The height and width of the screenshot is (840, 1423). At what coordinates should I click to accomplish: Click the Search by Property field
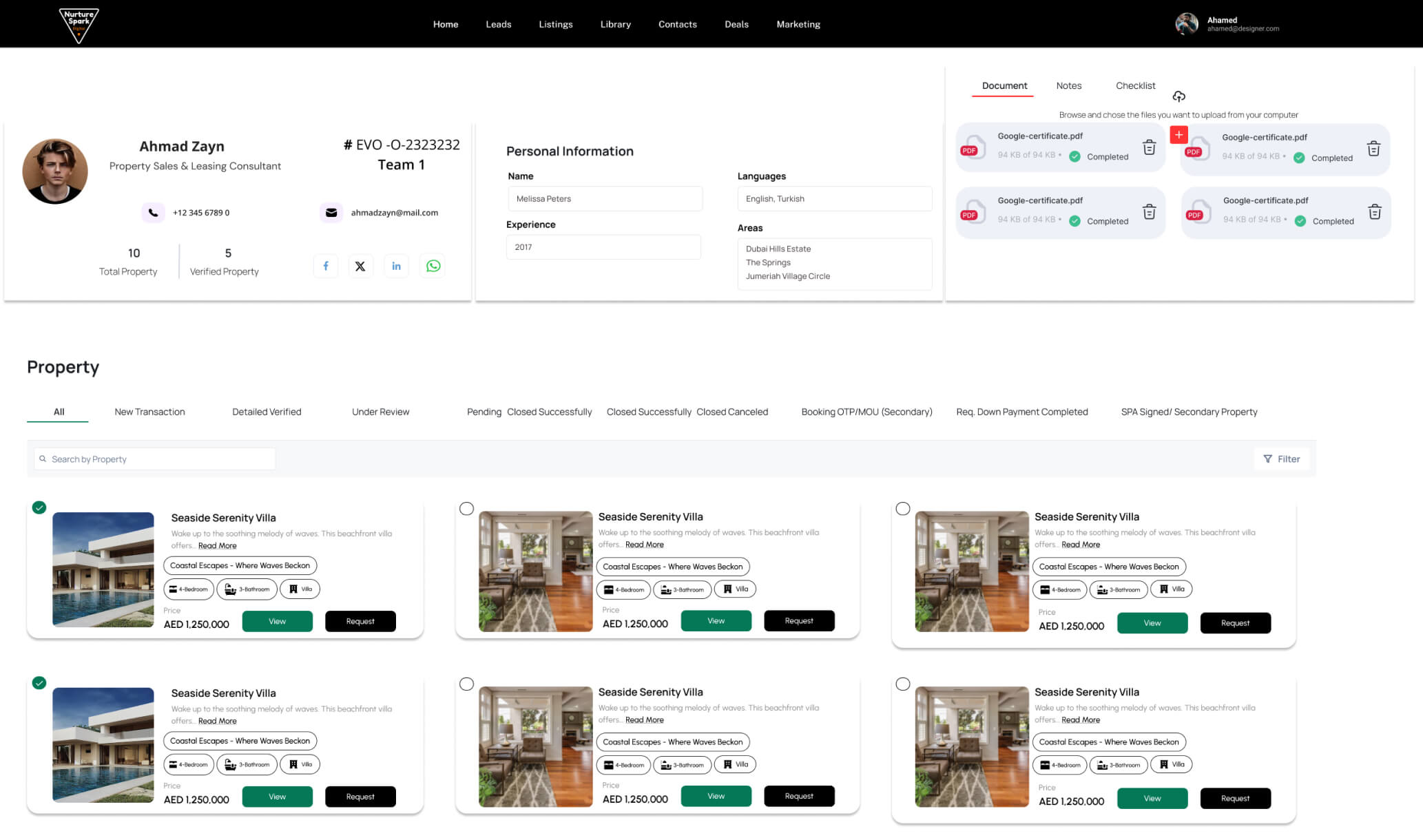point(155,459)
